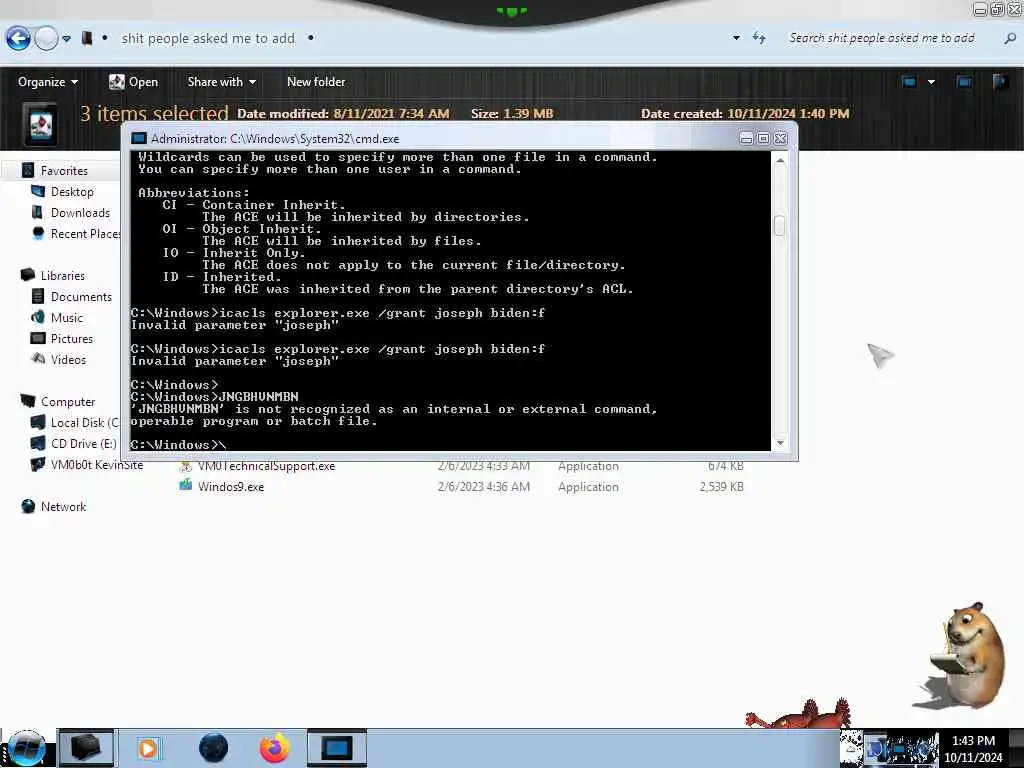The width and height of the screenshot is (1024, 768).
Task: Click the Size 1.39 MB value
Action: coord(528,114)
